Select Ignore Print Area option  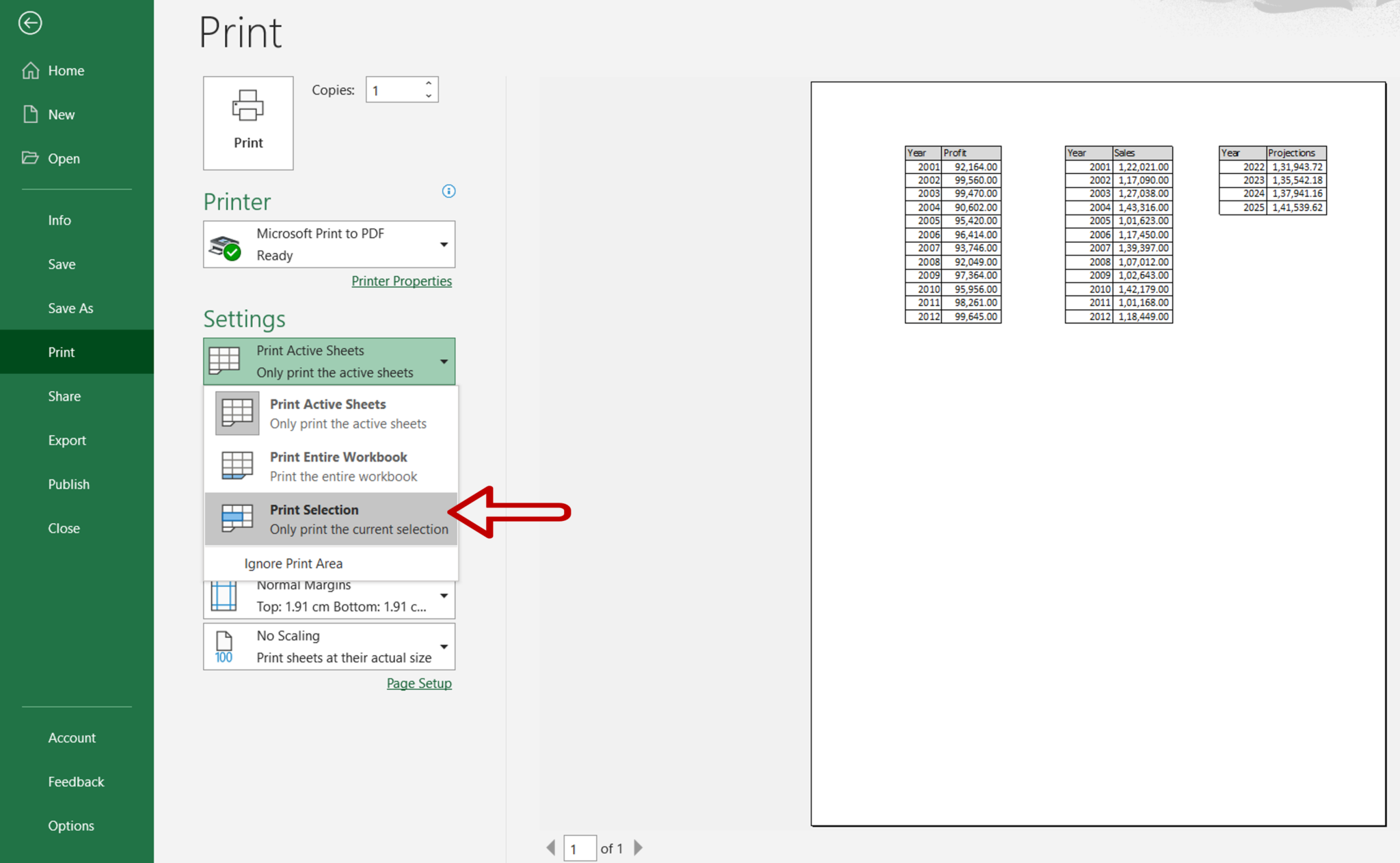coord(293,563)
